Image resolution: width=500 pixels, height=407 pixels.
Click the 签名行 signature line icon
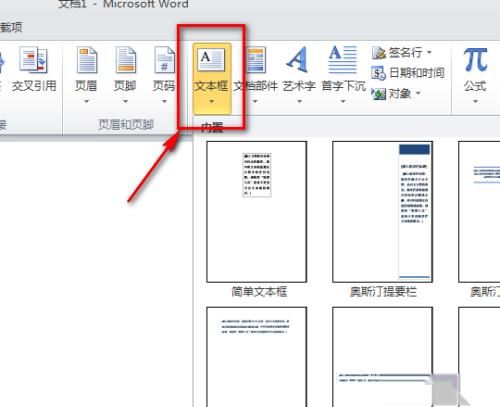[x=379, y=53]
